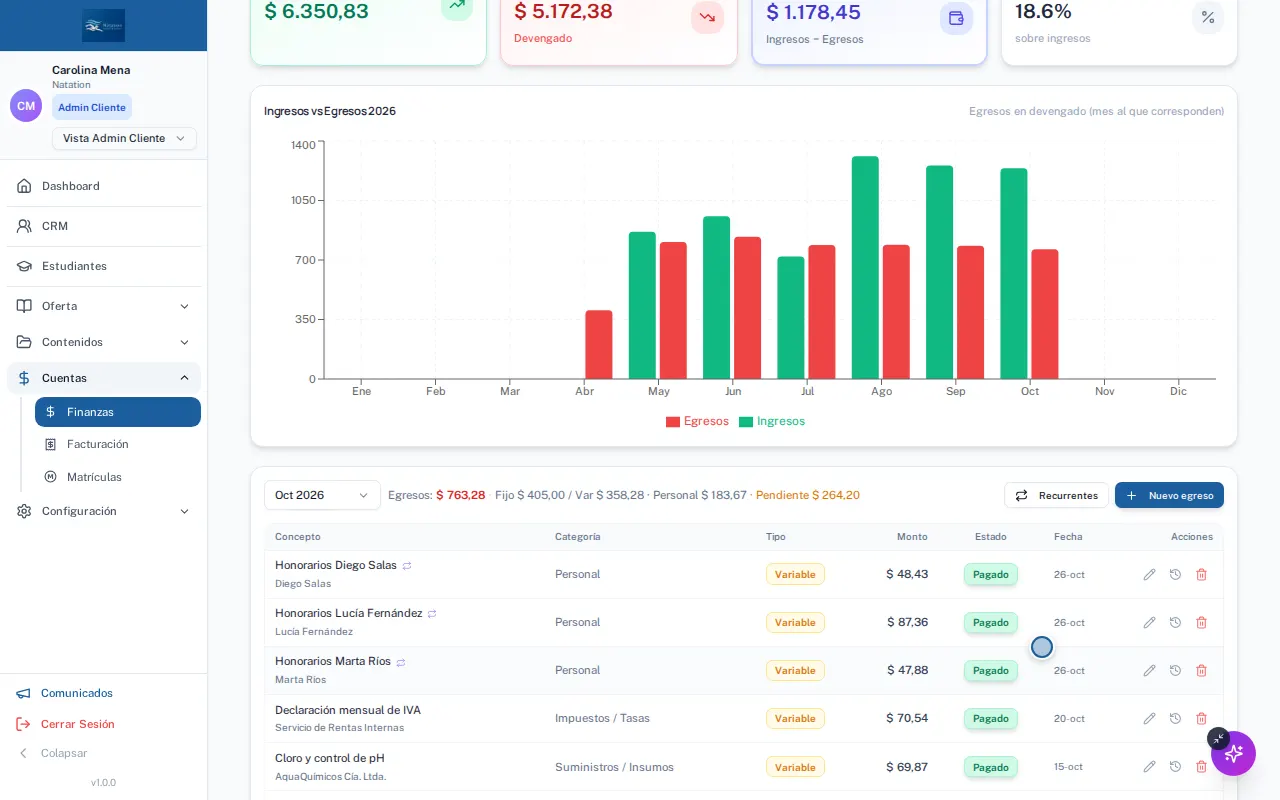Click the wallet icon on the balance card
Viewport: 1280px width, 800px height.
tap(956, 18)
